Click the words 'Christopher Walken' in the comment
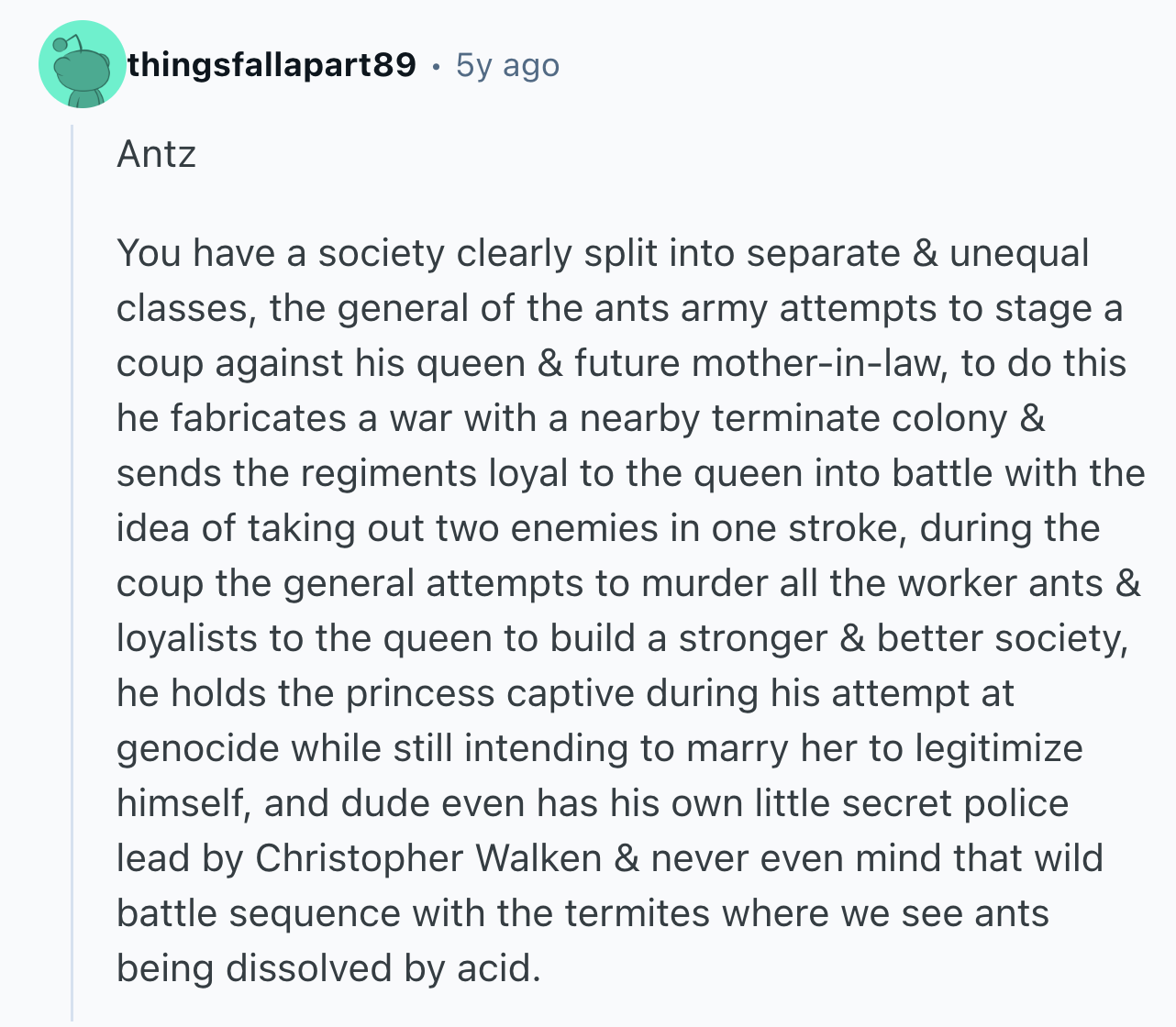 click(x=428, y=858)
